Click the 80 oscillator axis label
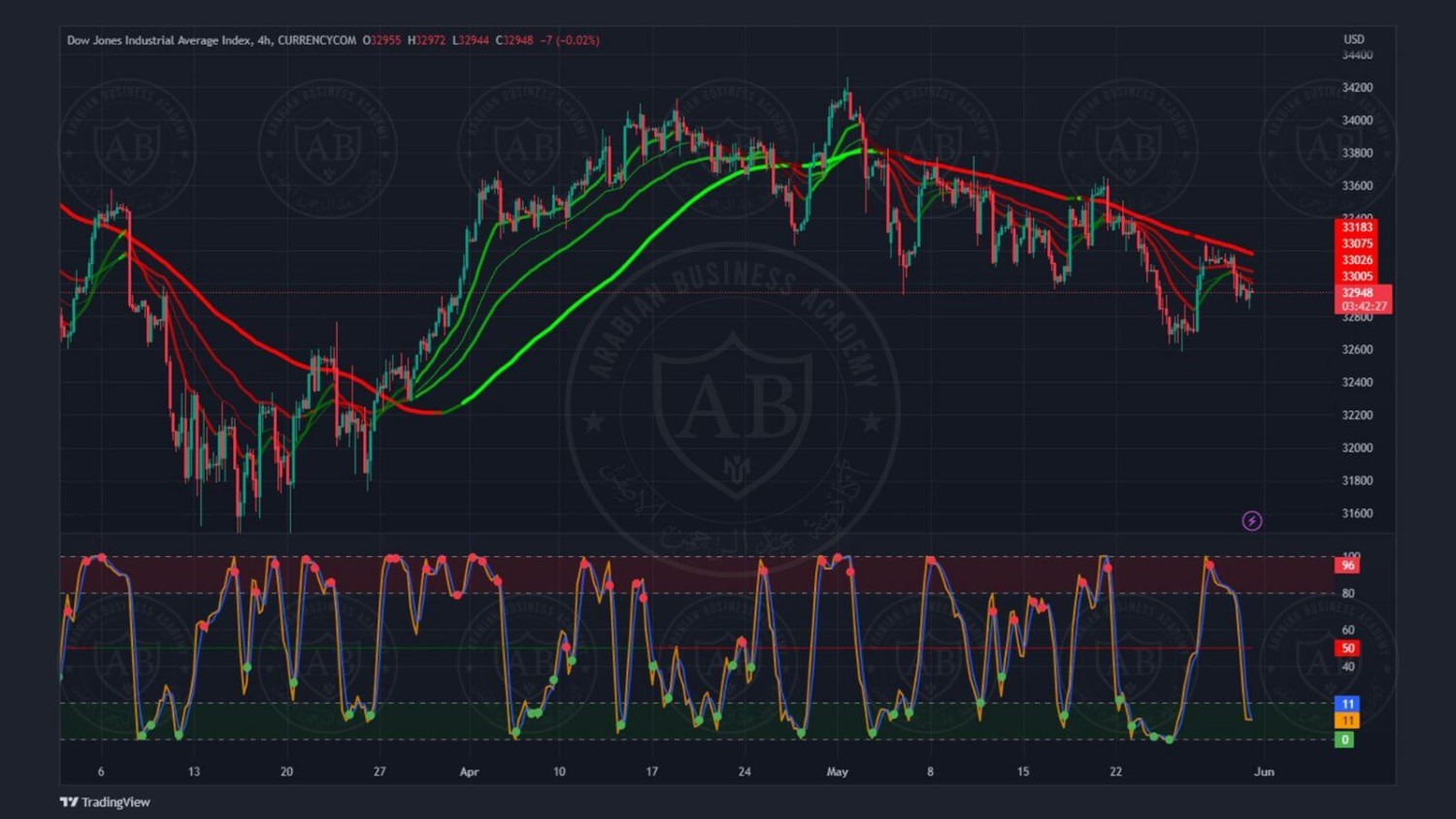The width and height of the screenshot is (1456, 819). coord(1348,593)
